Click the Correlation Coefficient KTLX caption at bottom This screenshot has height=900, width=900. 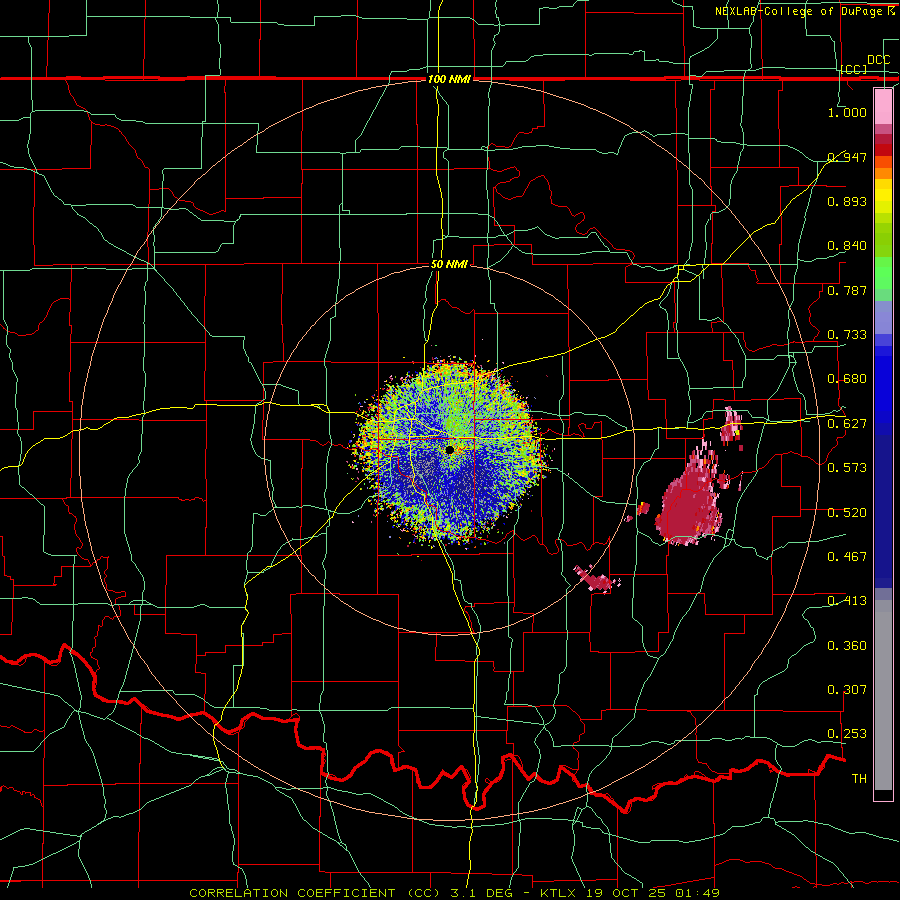coord(454,893)
